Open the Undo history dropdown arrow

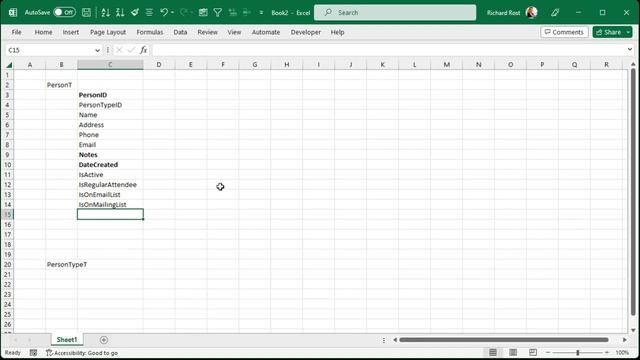[x=172, y=13]
